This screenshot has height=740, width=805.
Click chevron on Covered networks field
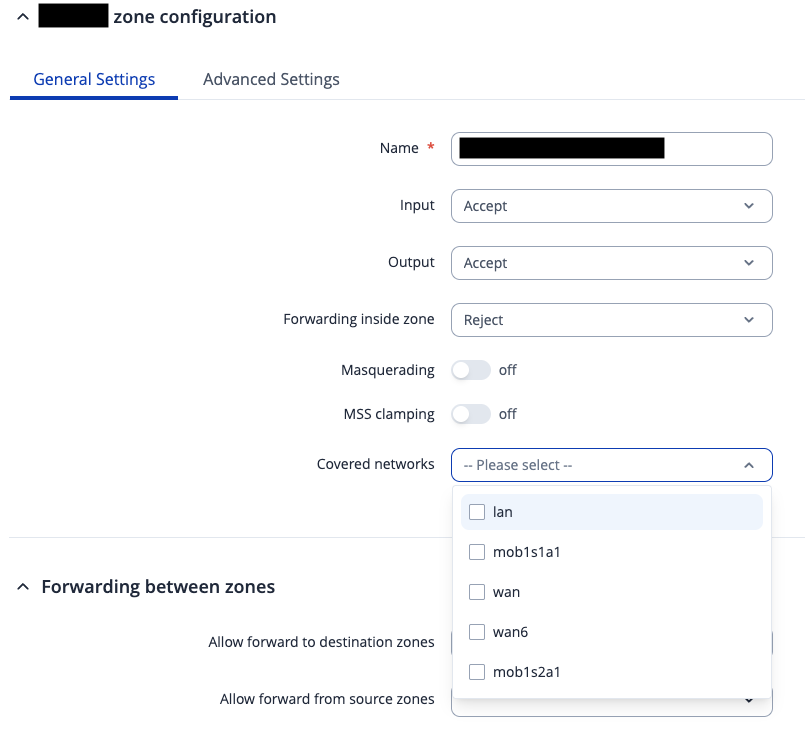point(749,465)
